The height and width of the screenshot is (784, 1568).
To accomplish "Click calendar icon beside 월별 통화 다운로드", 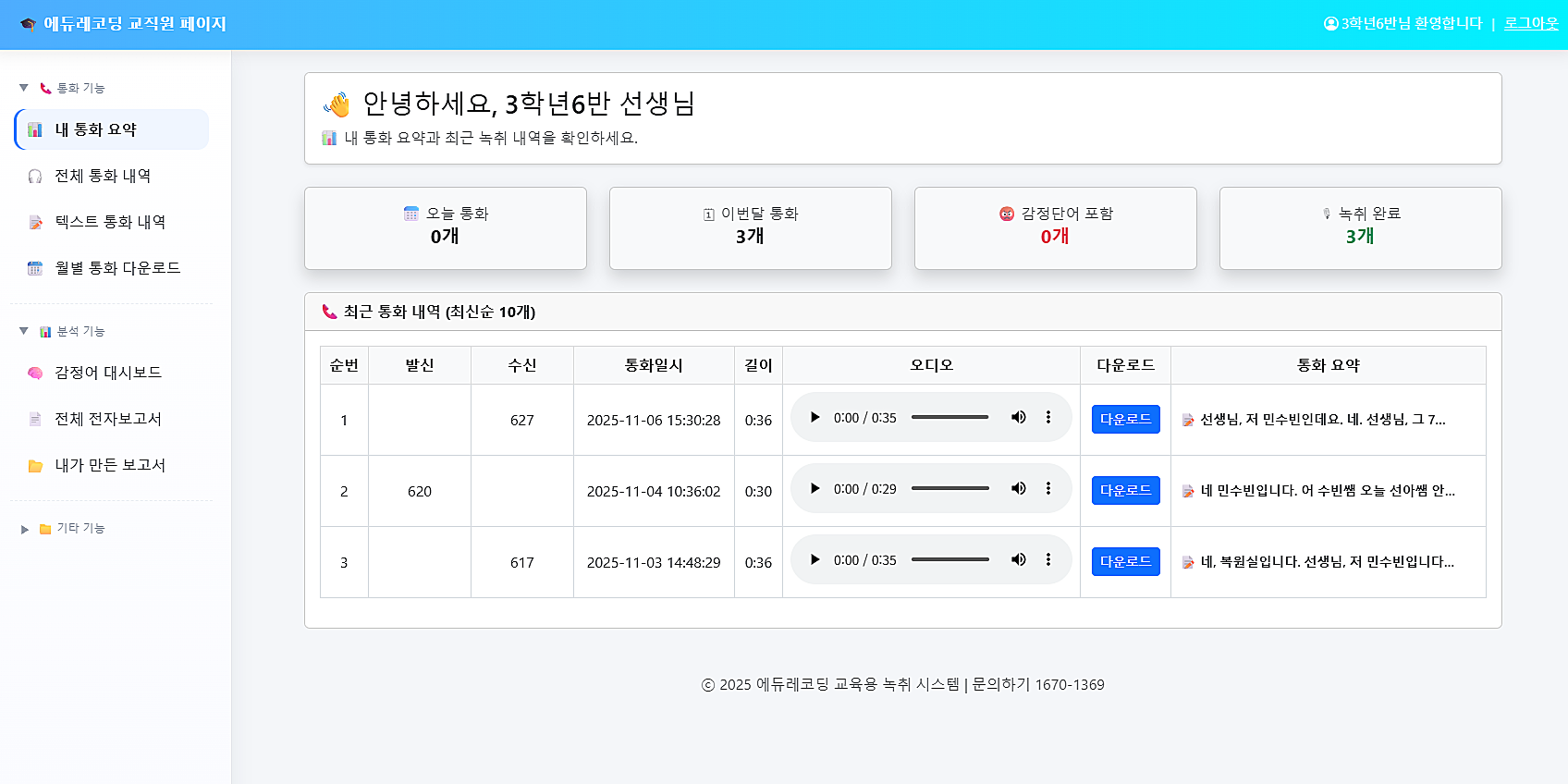I will click(35, 268).
